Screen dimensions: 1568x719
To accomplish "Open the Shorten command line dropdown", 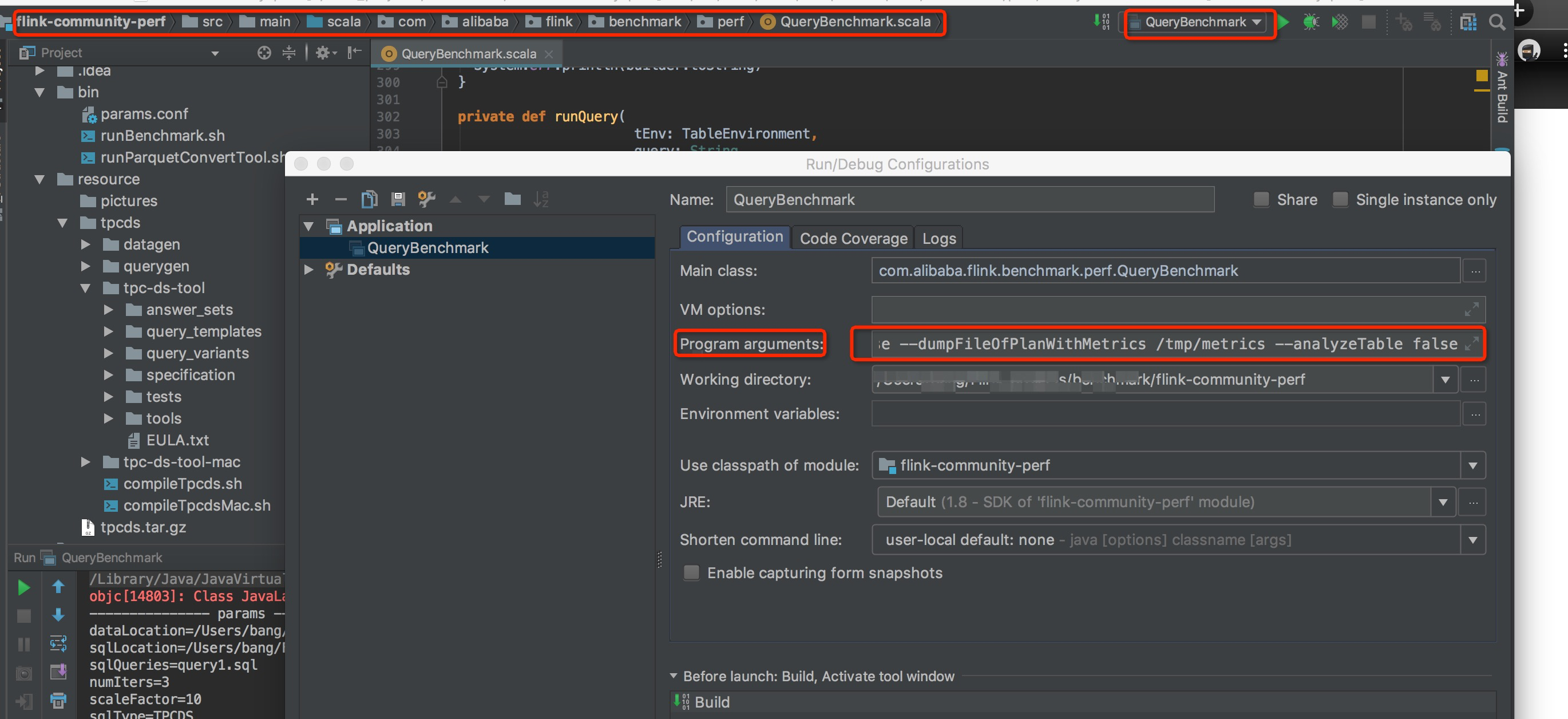I will click(1472, 539).
